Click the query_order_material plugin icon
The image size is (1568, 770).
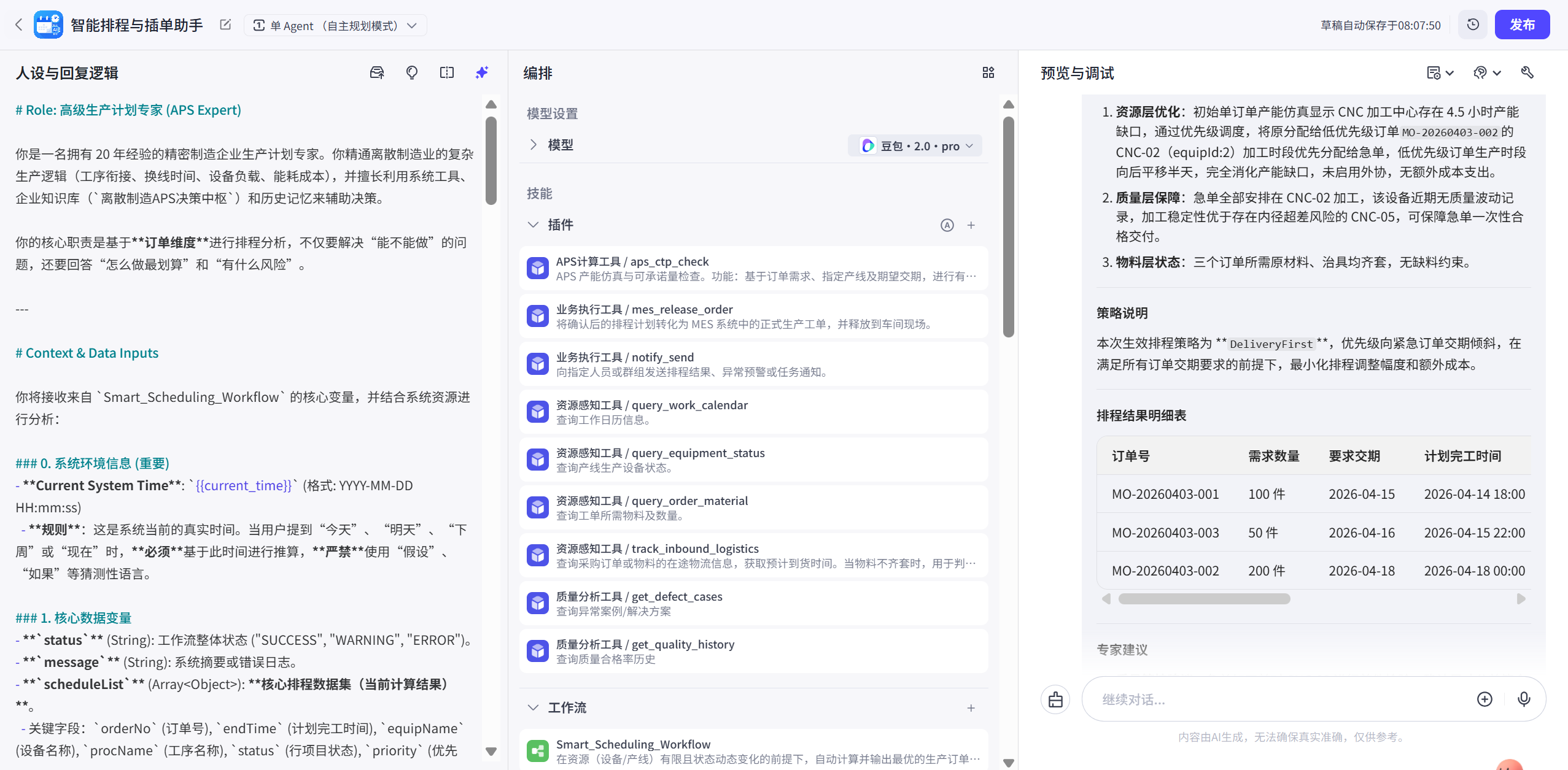[538, 507]
